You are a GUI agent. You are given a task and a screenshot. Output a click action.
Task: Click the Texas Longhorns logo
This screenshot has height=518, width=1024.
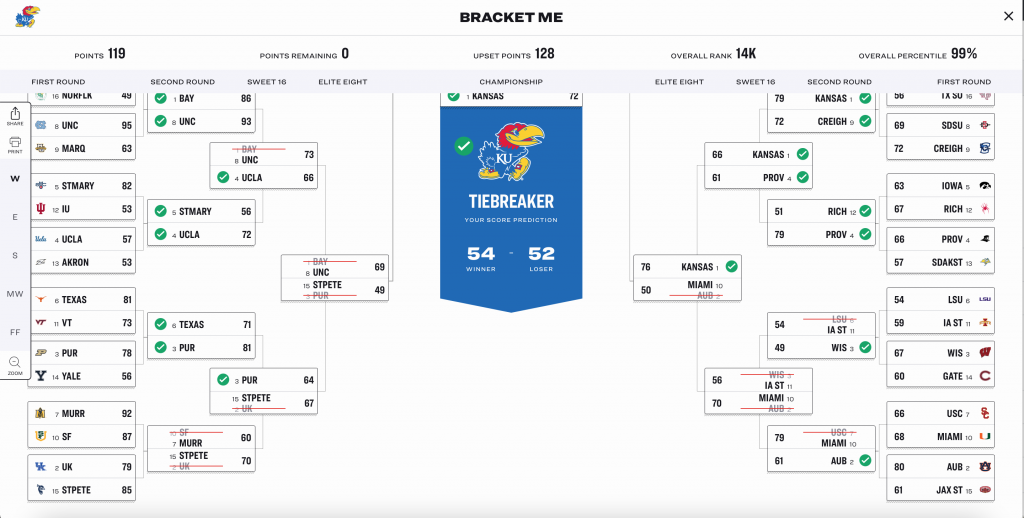41,300
